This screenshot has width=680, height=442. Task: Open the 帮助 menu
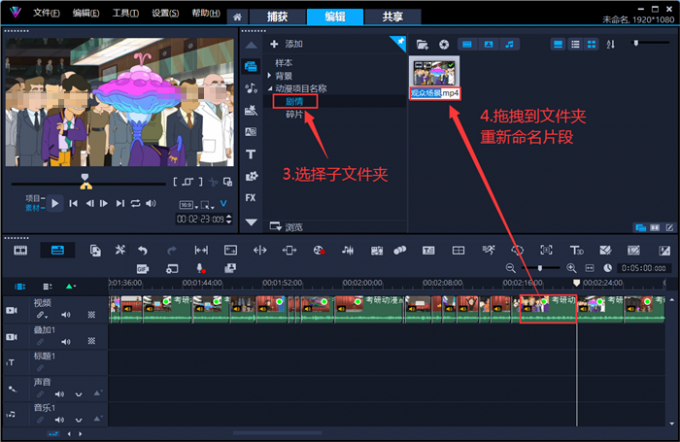click(206, 13)
